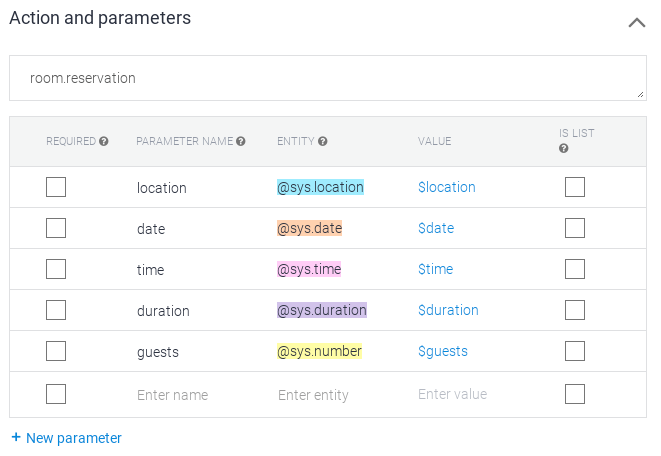Click help icon next to REQUIRED header
Viewport: 661px width, 456px height.
click(x=104, y=142)
